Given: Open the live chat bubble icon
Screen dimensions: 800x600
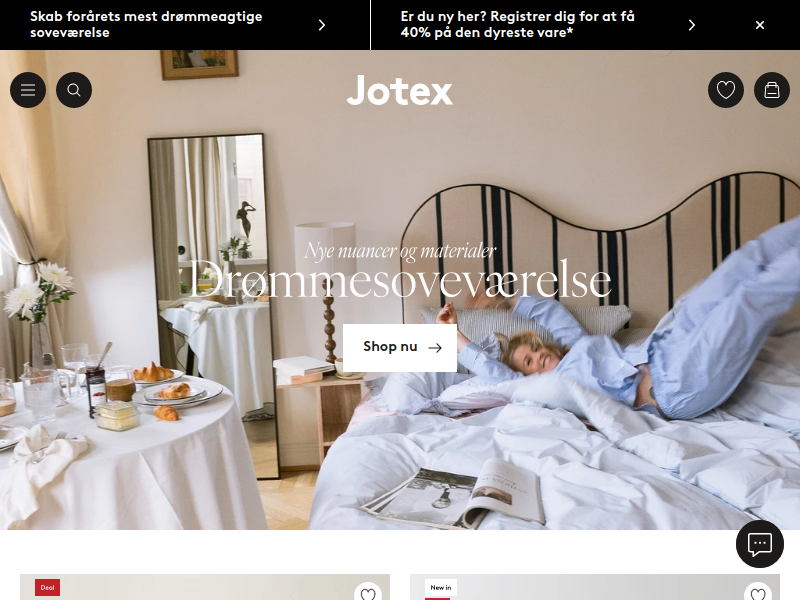Looking at the screenshot, I should click(760, 544).
